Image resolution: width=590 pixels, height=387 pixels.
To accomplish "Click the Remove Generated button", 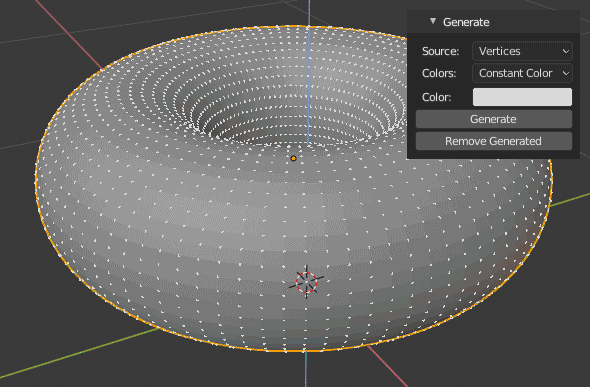I will point(494,141).
